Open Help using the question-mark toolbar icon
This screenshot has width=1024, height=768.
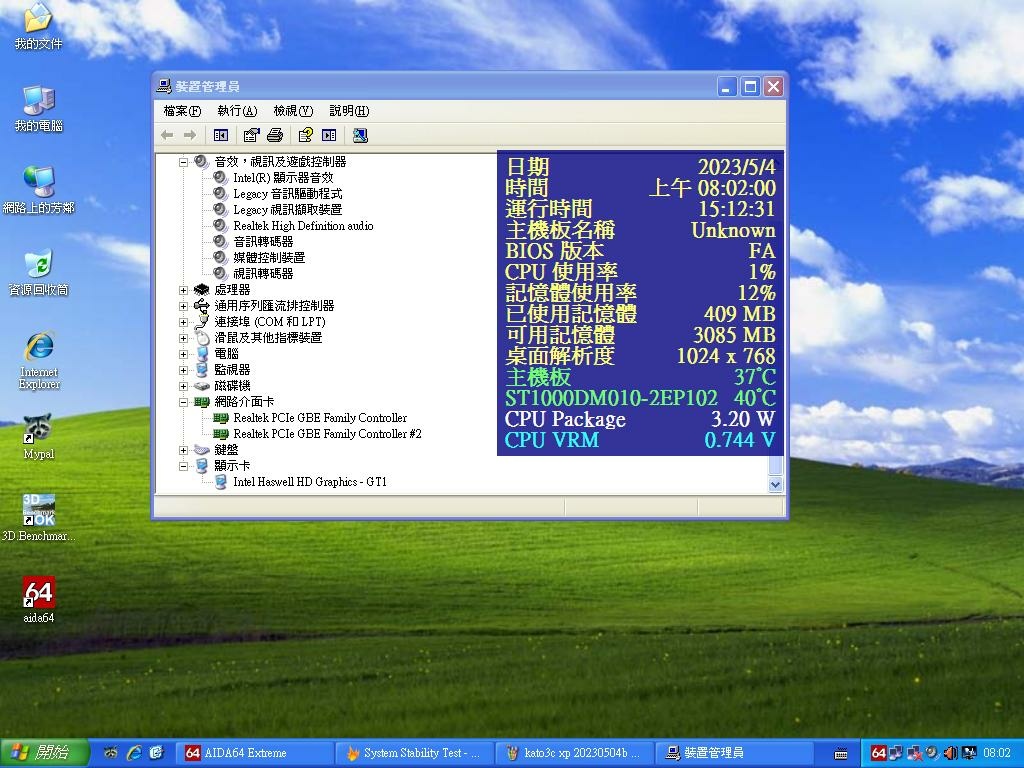tap(306, 135)
